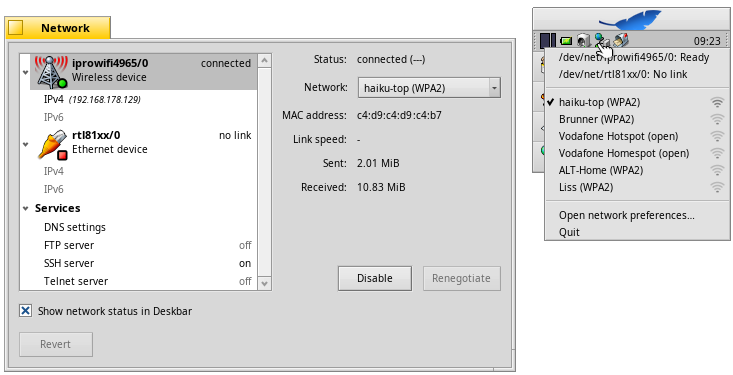The image size is (733, 375).
Task: Choose Open network preferences… menu item
Action: coord(637,215)
